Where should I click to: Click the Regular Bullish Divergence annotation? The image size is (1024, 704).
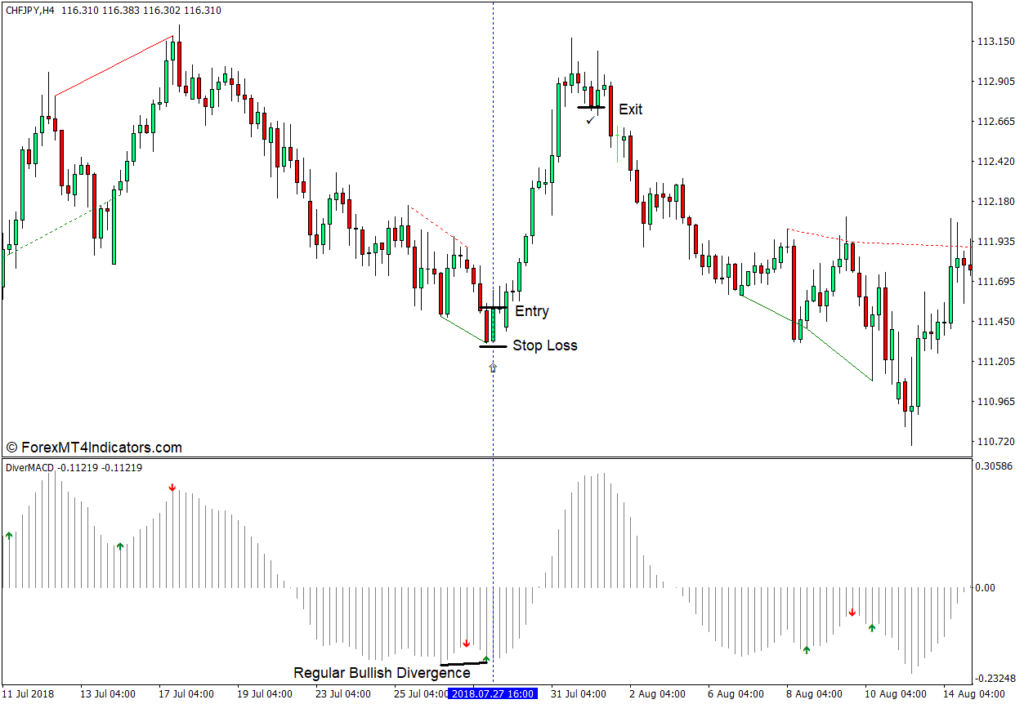[381, 673]
